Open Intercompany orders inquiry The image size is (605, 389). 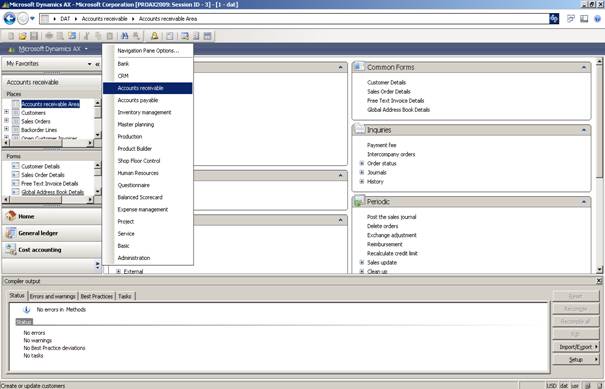click(x=391, y=154)
